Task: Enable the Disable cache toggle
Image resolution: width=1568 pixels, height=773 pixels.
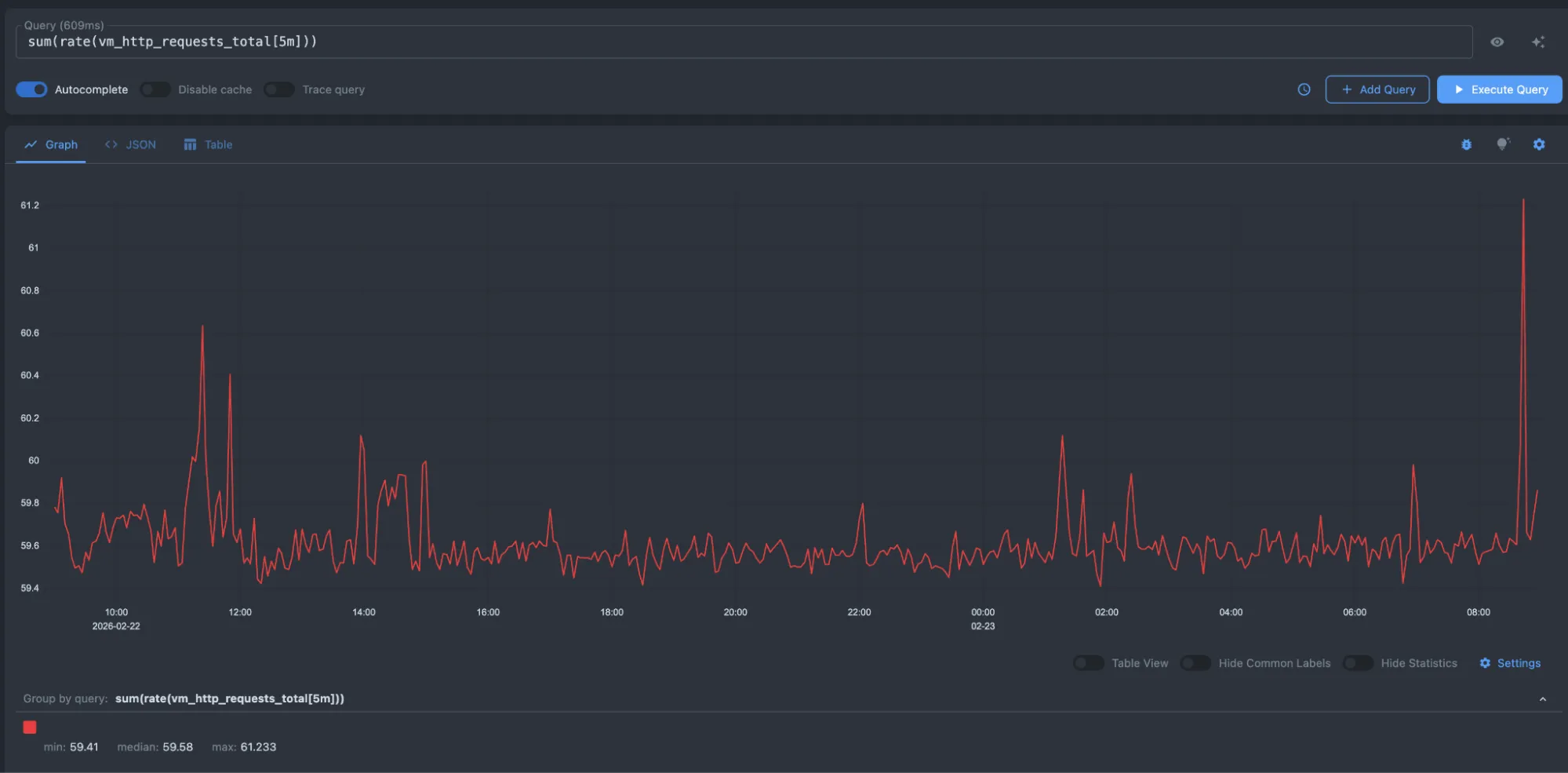Action: [x=155, y=89]
